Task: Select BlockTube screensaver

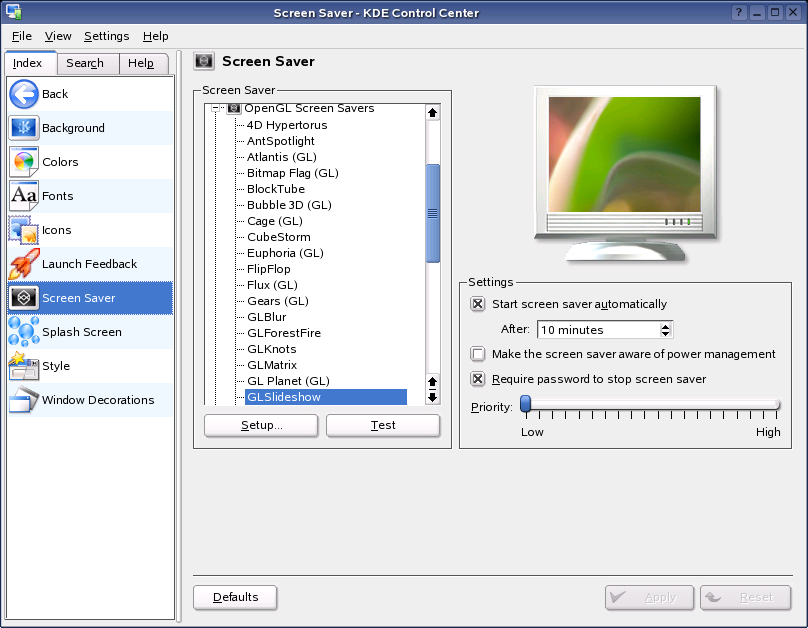Action: pos(276,189)
